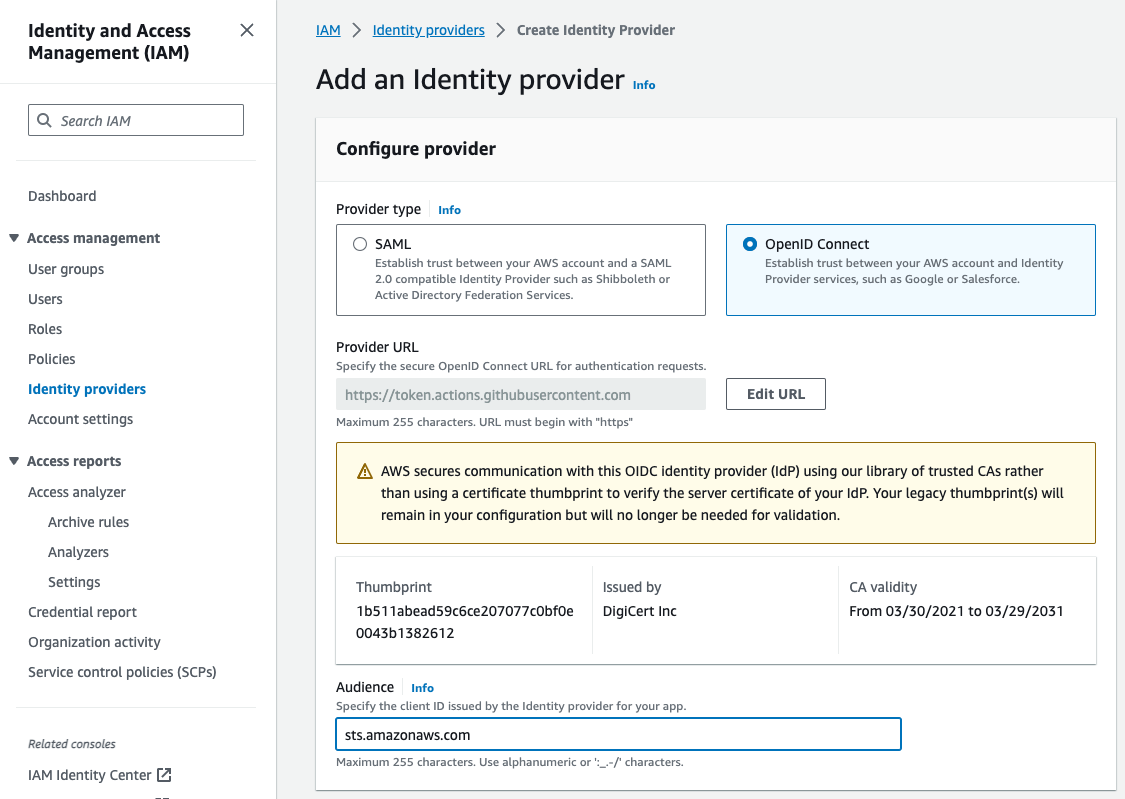Open Access analyzer
Screen dimensions: 1125x799
(x=77, y=492)
